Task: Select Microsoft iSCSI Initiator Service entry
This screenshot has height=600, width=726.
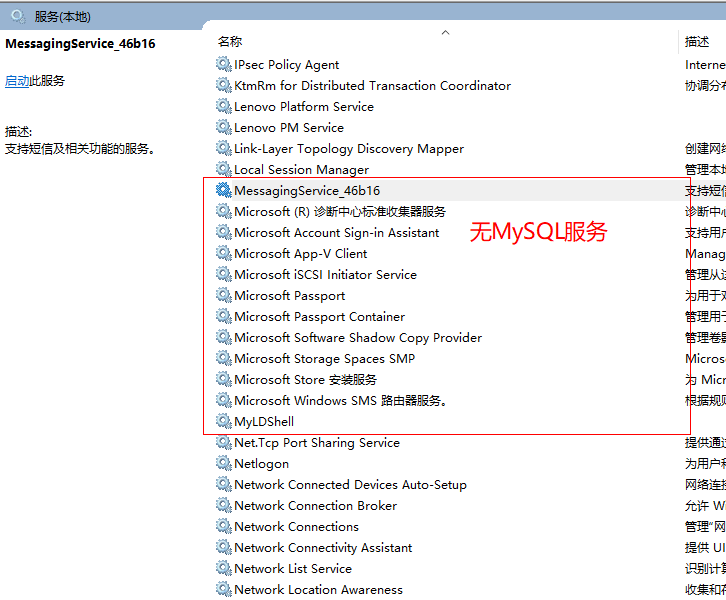Action: (x=325, y=275)
